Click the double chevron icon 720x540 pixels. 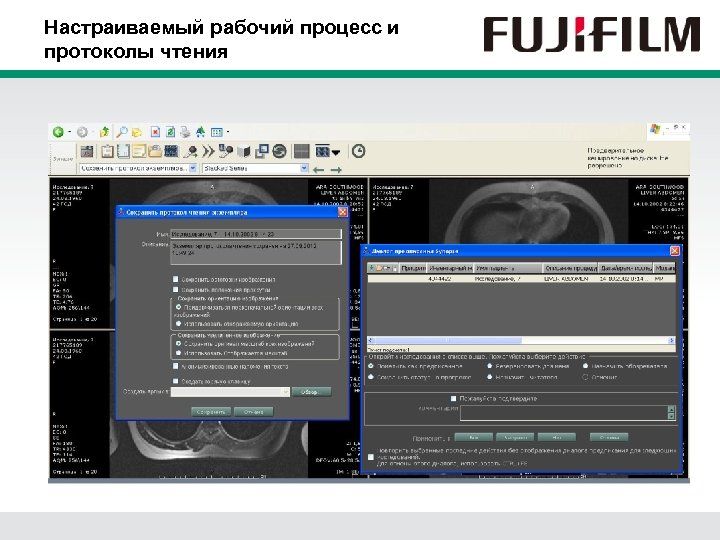pyautogui.click(x=208, y=151)
